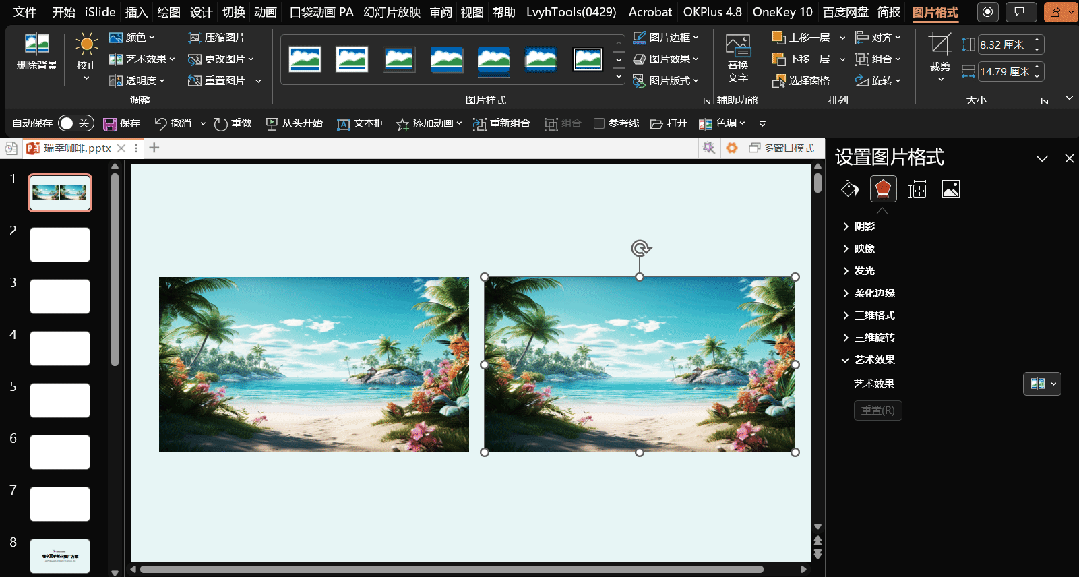Click the Open (打开) folder icon
Viewport: 1079px width, 577px height.
point(656,124)
